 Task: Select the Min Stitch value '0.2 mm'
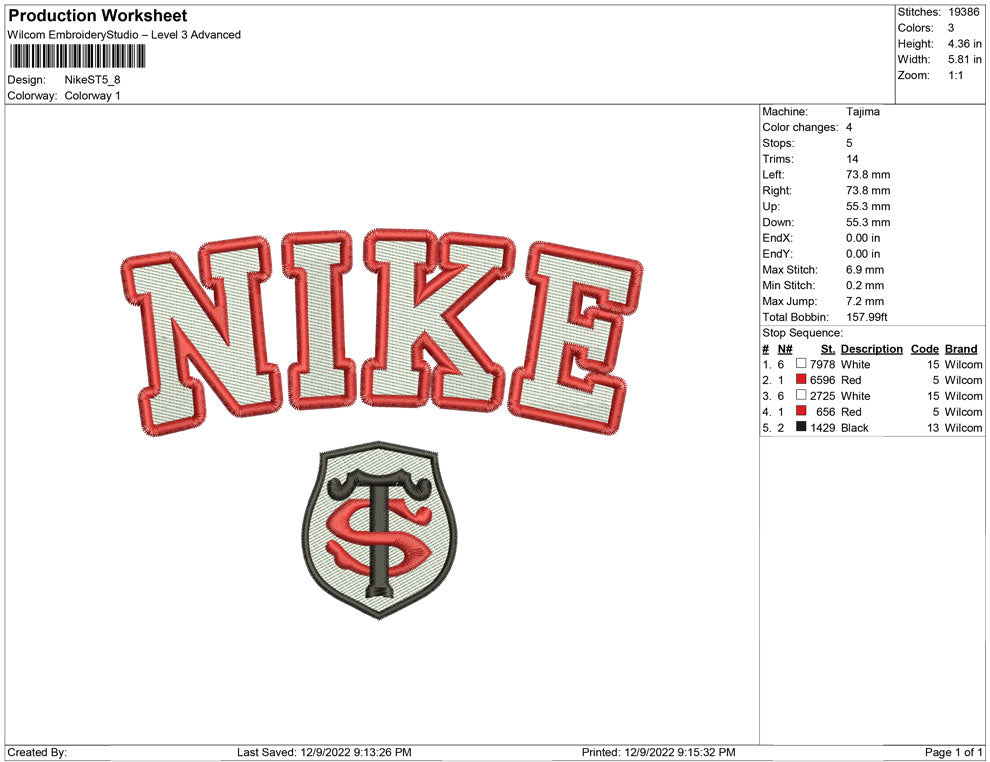(x=865, y=285)
